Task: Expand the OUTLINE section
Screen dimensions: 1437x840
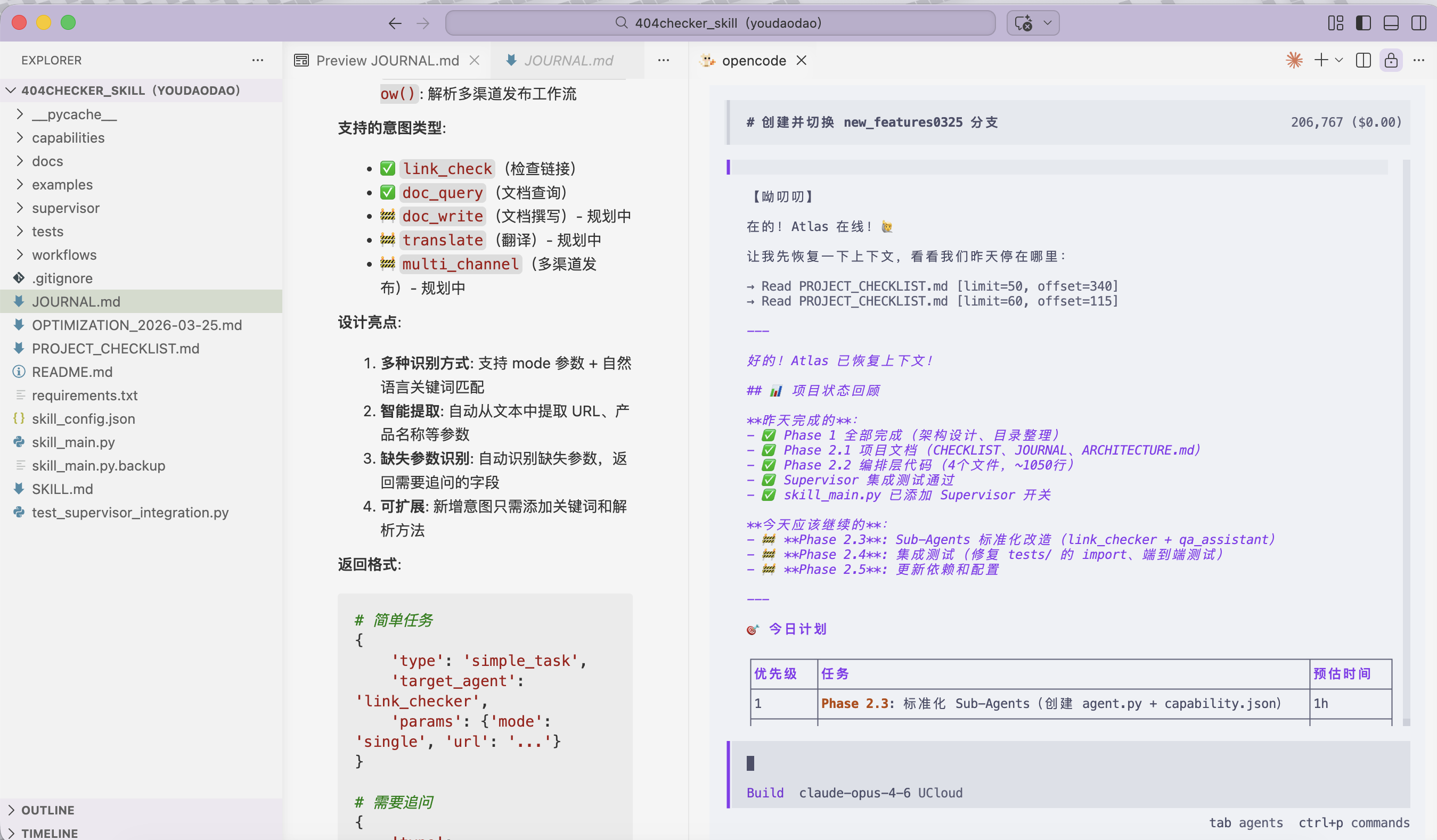Action: coord(141,810)
